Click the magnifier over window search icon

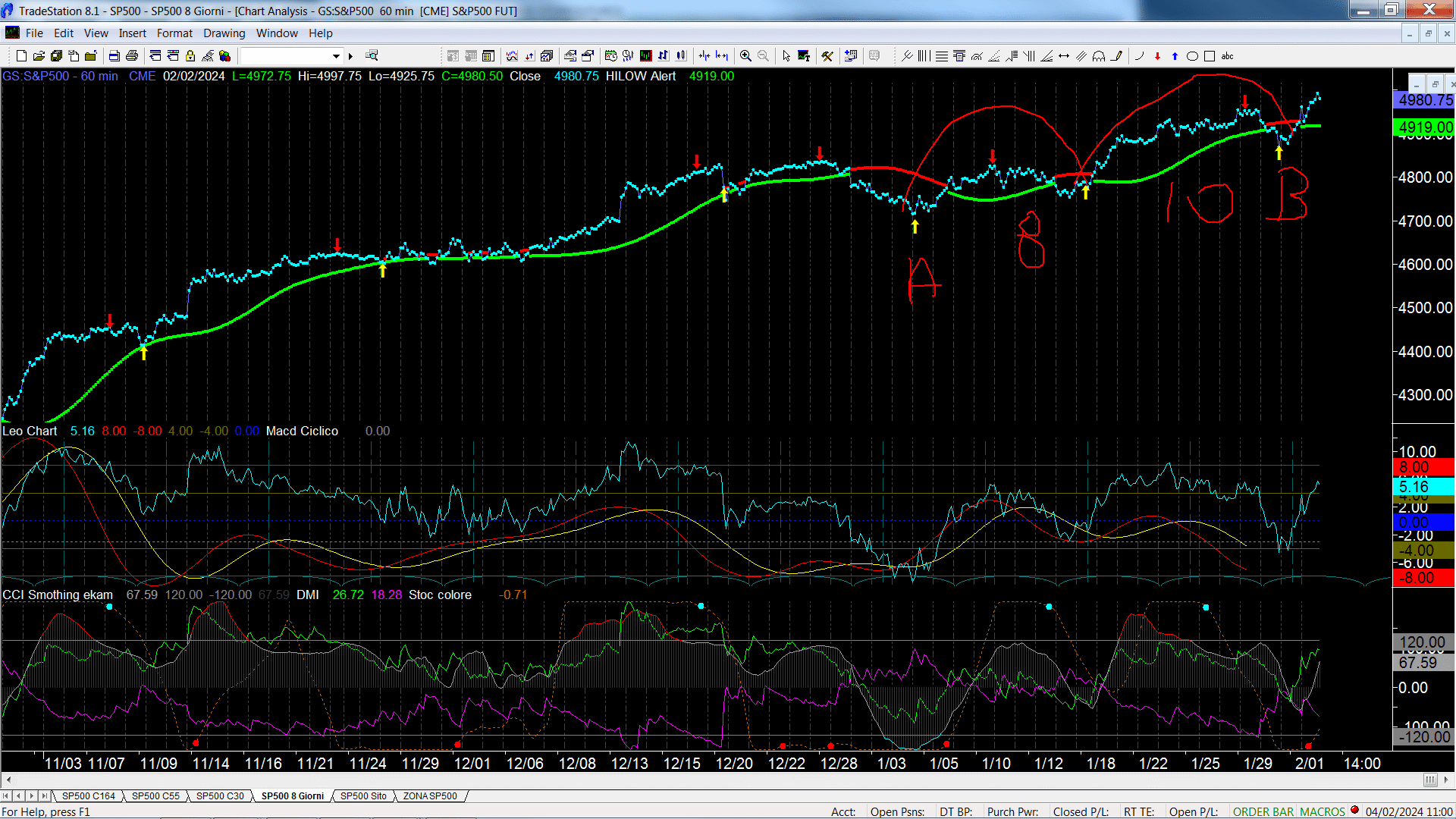click(x=372, y=55)
